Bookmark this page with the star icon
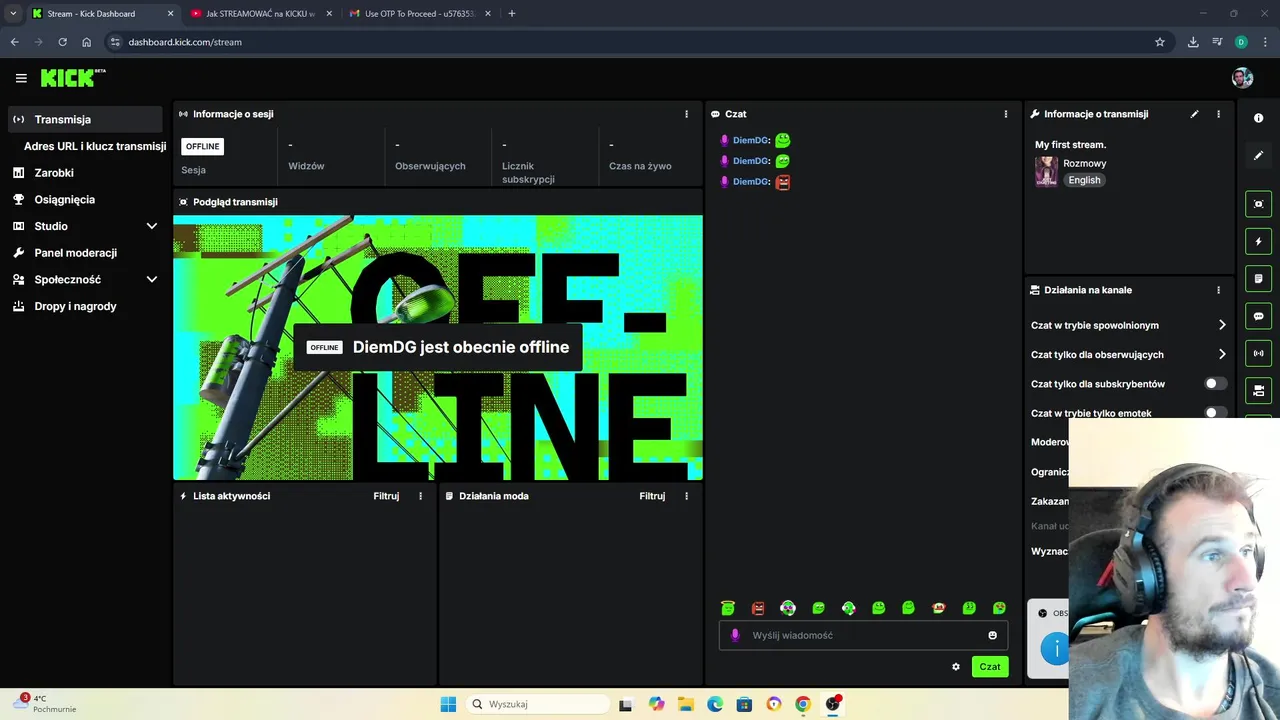Screen dimensions: 1280x720 point(1160,42)
